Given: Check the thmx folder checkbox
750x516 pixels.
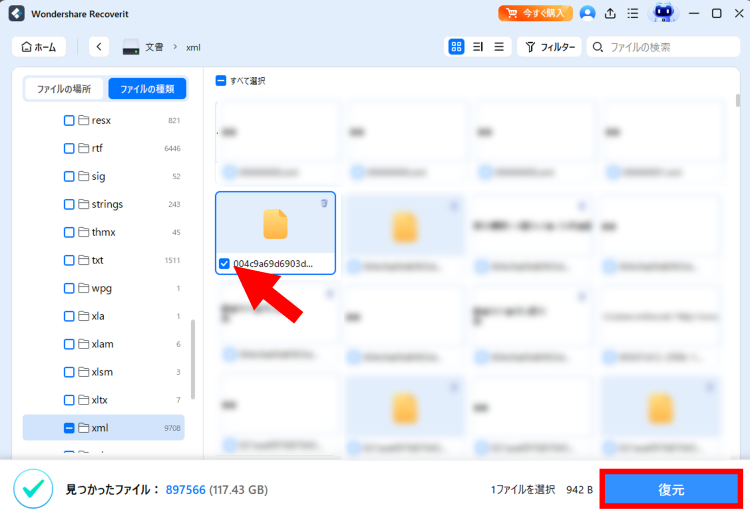Looking at the screenshot, I should point(69,232).
